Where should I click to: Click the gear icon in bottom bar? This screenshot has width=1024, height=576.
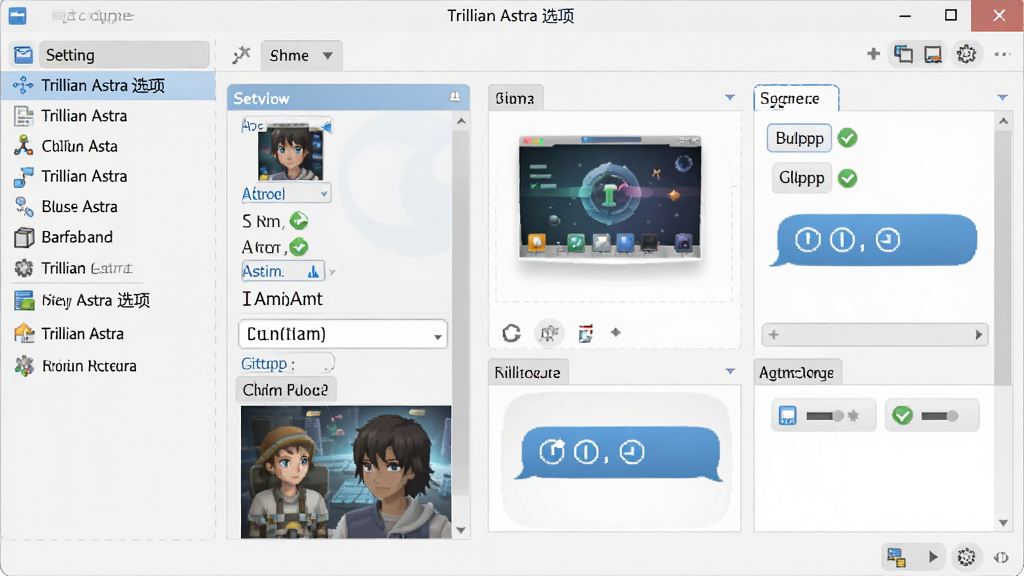967,557
